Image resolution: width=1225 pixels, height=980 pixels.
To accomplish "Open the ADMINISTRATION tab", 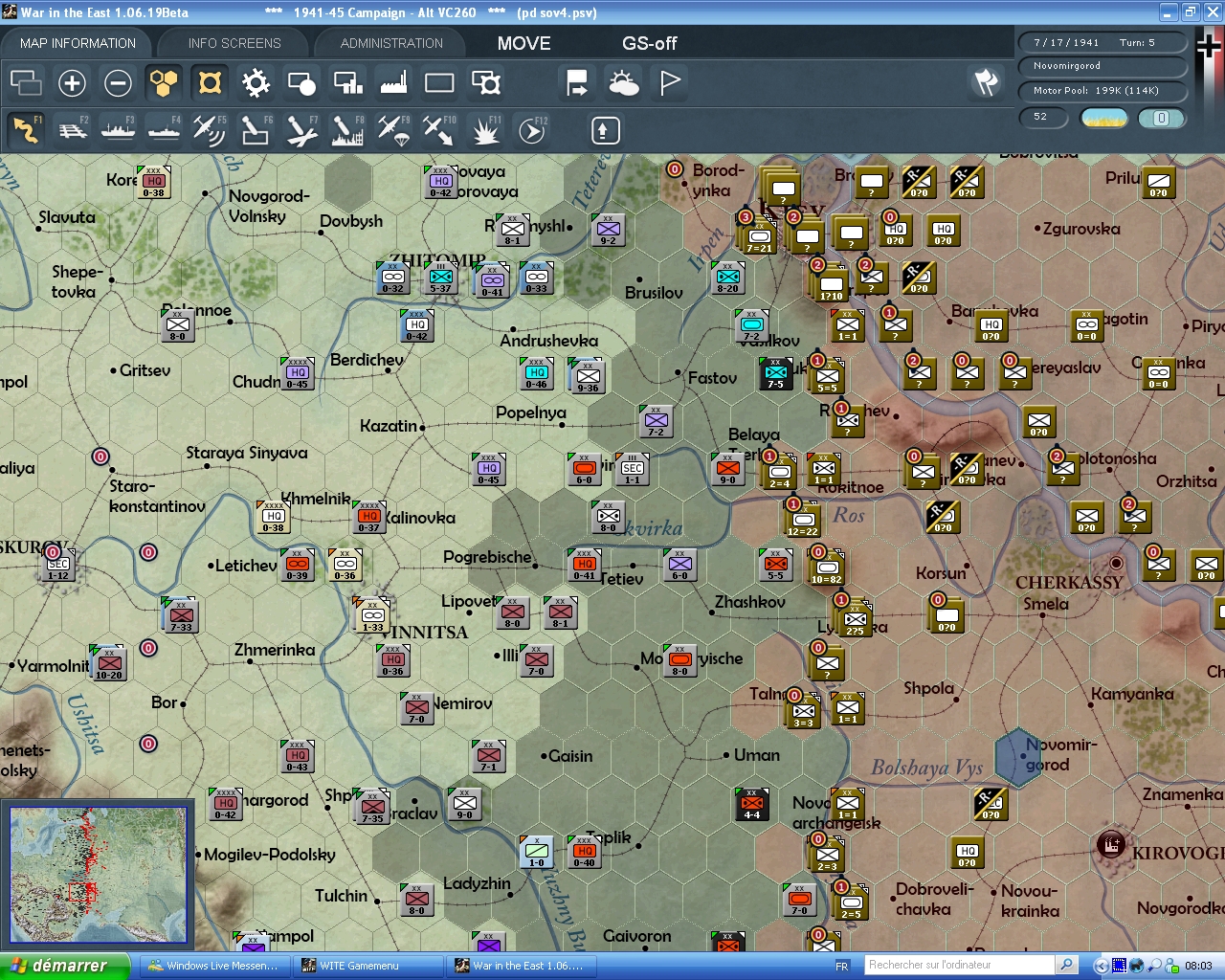I will [x=391, y=43].
